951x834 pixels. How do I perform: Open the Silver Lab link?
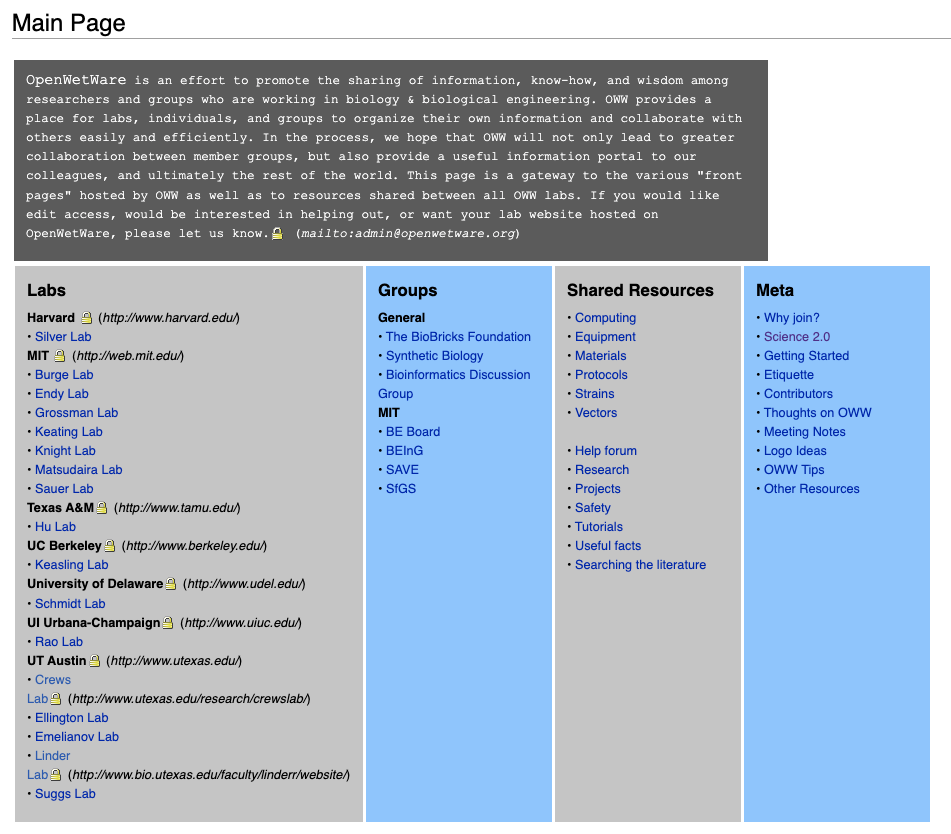pos(63,337)
